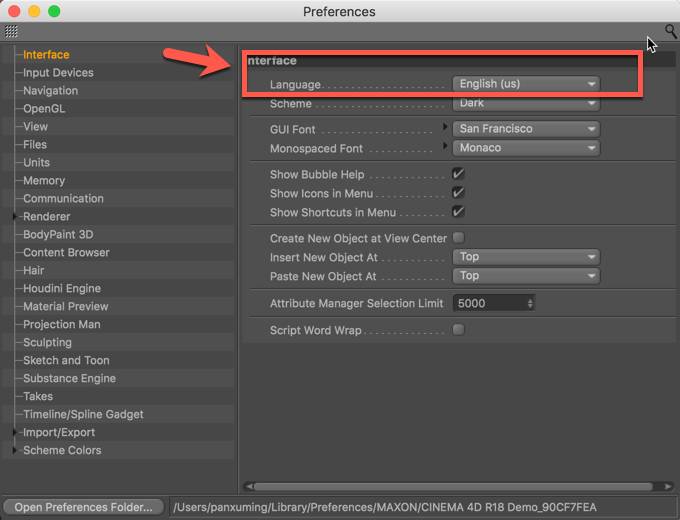This screenshot has width=680, height=520.
Task: Click the horizontal scrollbar track
Action: (453, 486)
